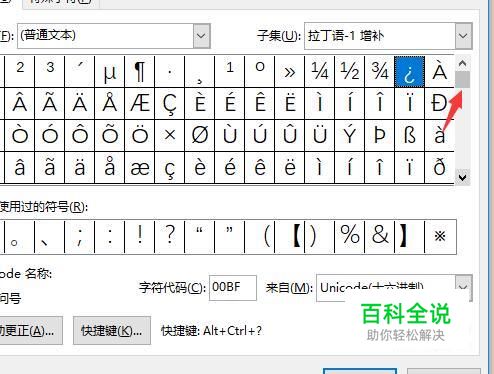
Task: Select the capital Ö umlaut character
Action: [140, 135]
